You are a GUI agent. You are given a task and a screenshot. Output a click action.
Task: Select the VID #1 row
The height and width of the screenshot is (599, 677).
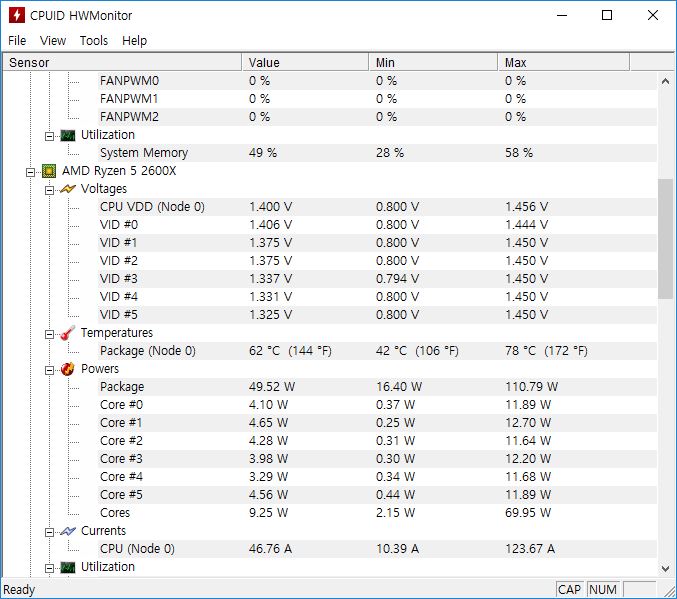pos(378,243)
